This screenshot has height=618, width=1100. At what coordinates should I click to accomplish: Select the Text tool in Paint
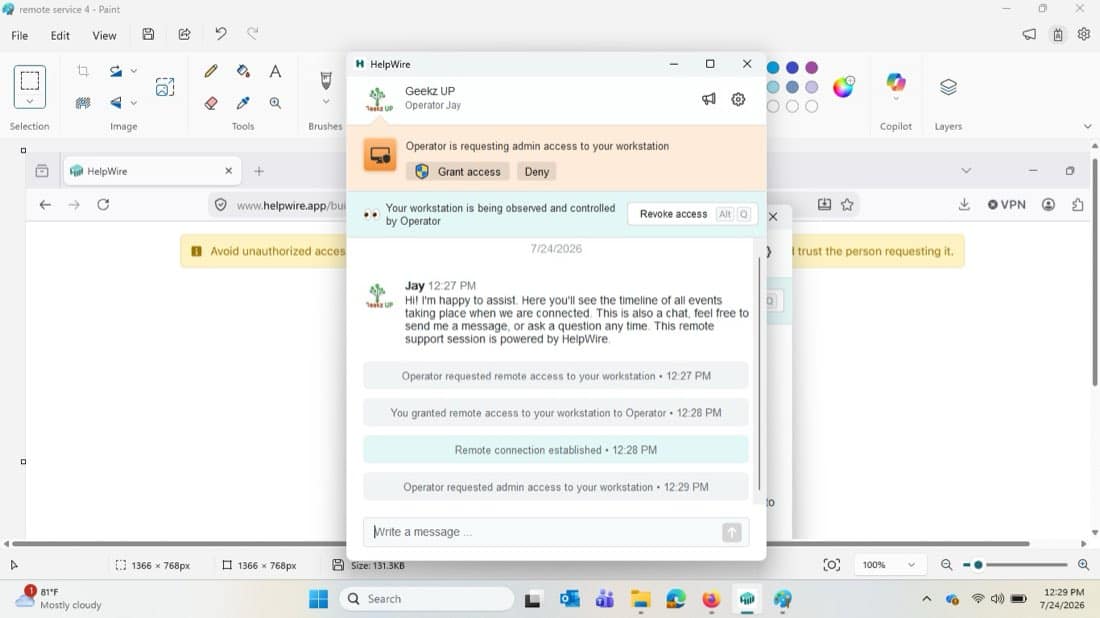tap(275, 72)
